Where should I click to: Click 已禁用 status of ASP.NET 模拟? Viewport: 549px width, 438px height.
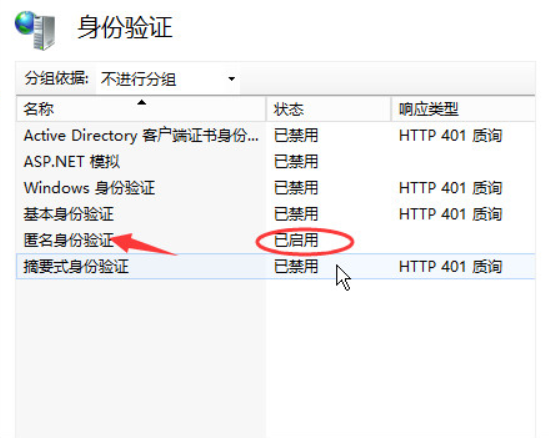tap(296, 162)
